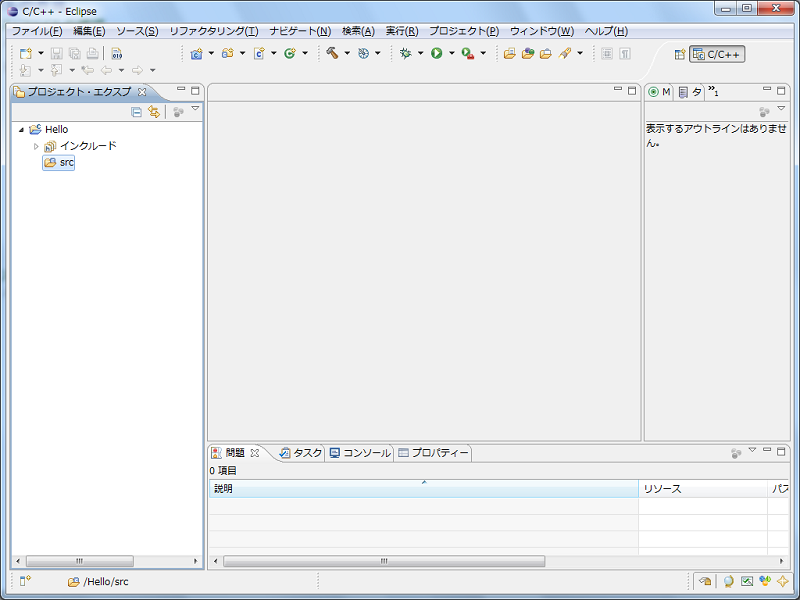
Task: Click the Open Perspective icon
Action: point(680,54)
